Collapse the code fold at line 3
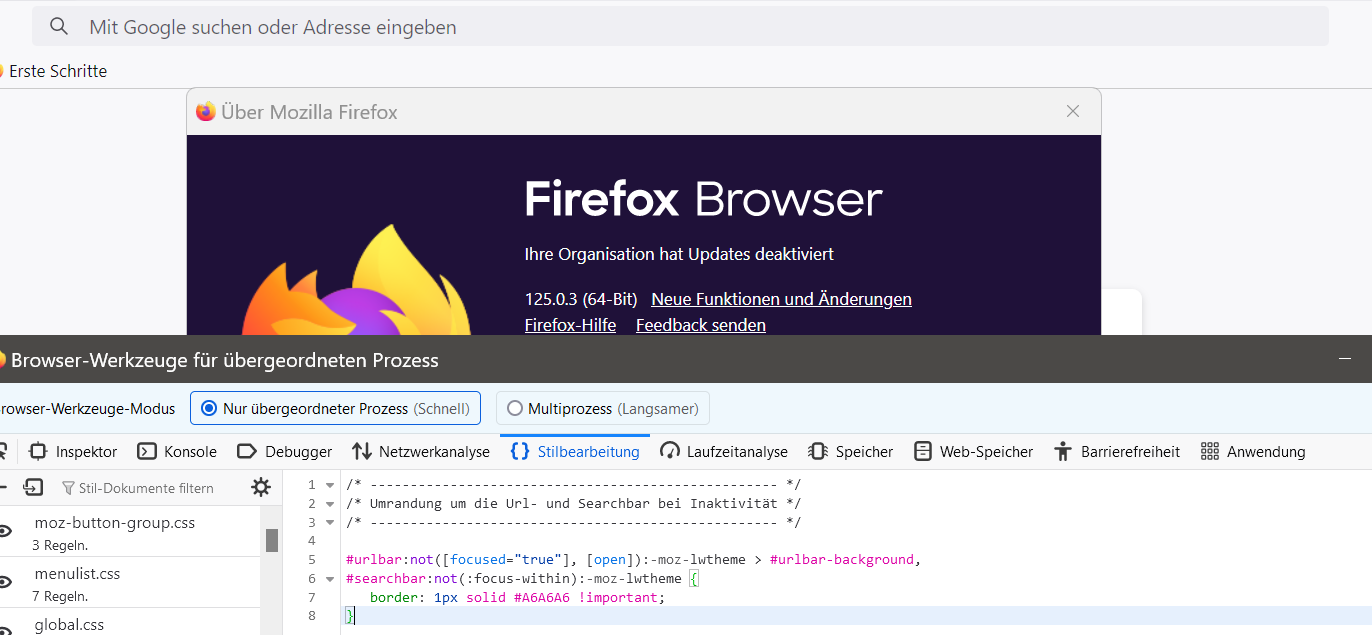Viewport: 1372px width, 635px height. (330, 523)
